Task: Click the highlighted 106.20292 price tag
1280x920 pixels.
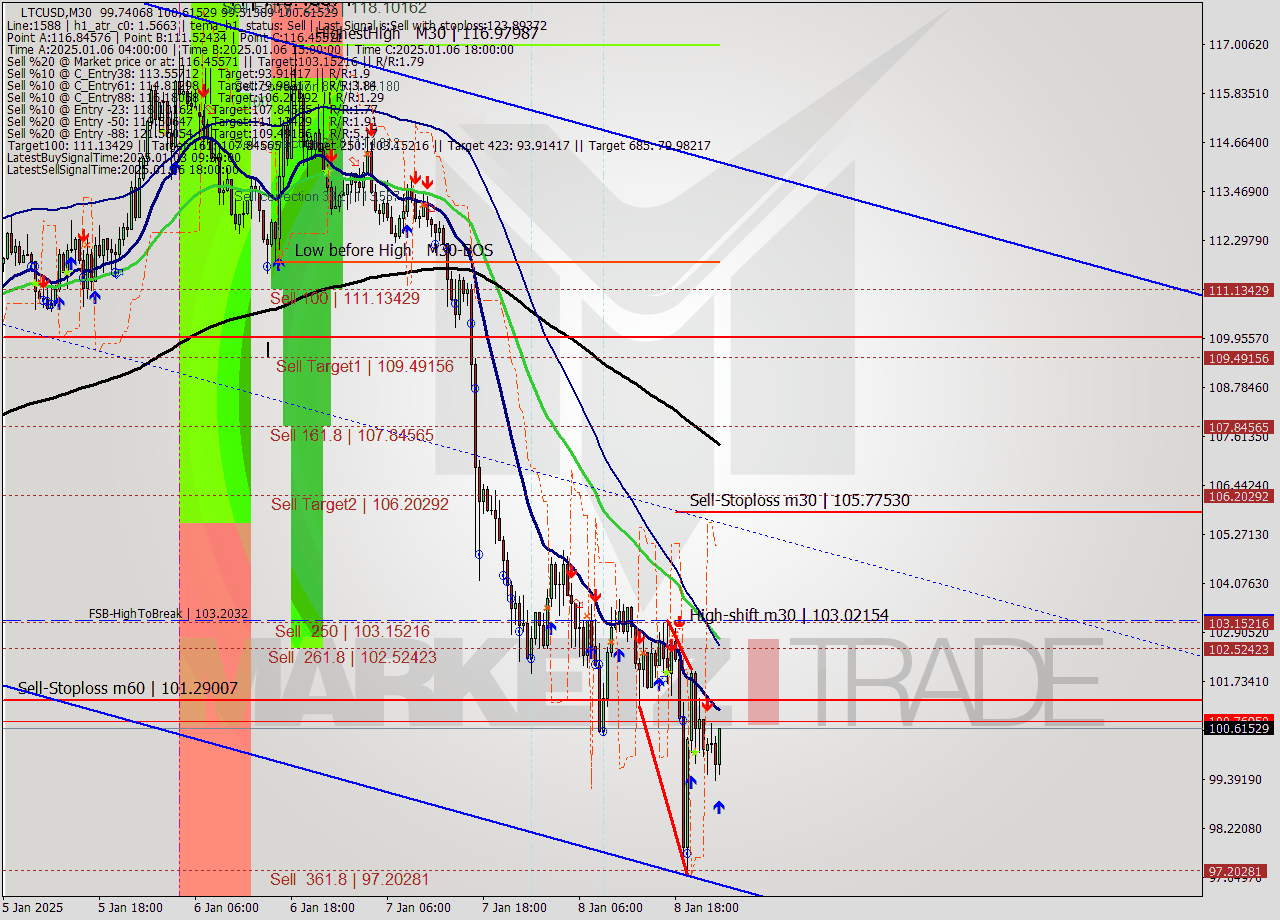Action: coord(1238,496)
